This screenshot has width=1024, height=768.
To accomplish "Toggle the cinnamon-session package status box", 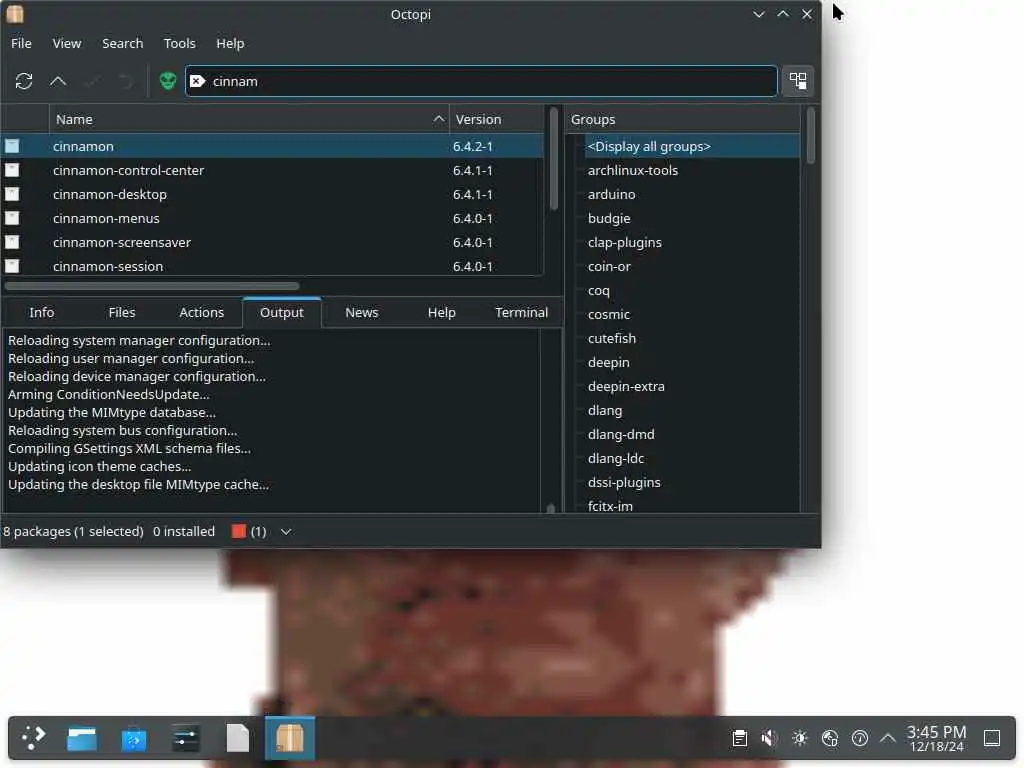I will pyautogui.click(x=12, y=266).
